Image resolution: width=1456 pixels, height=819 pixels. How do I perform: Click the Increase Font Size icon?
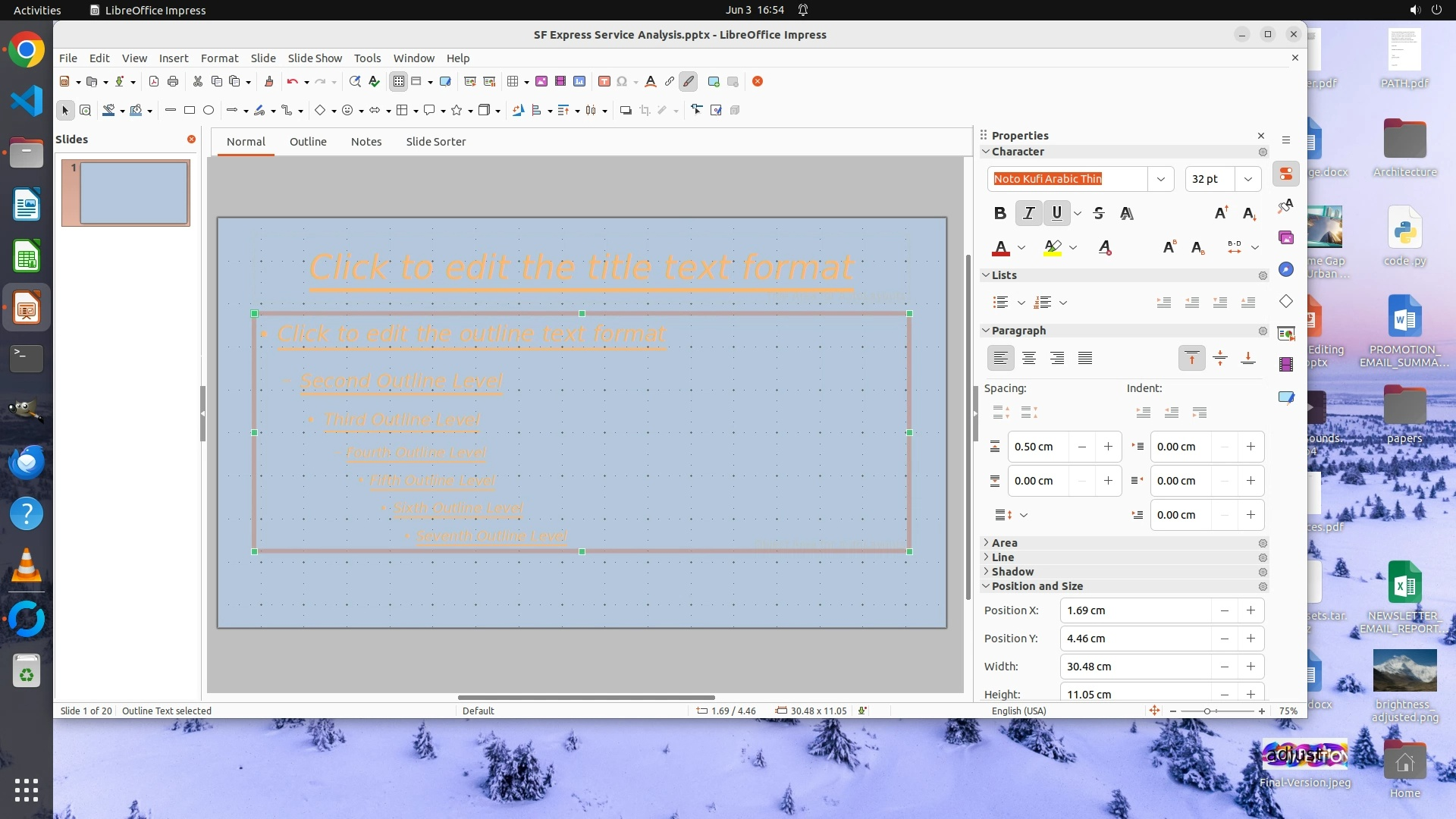tap(1221, 214)
